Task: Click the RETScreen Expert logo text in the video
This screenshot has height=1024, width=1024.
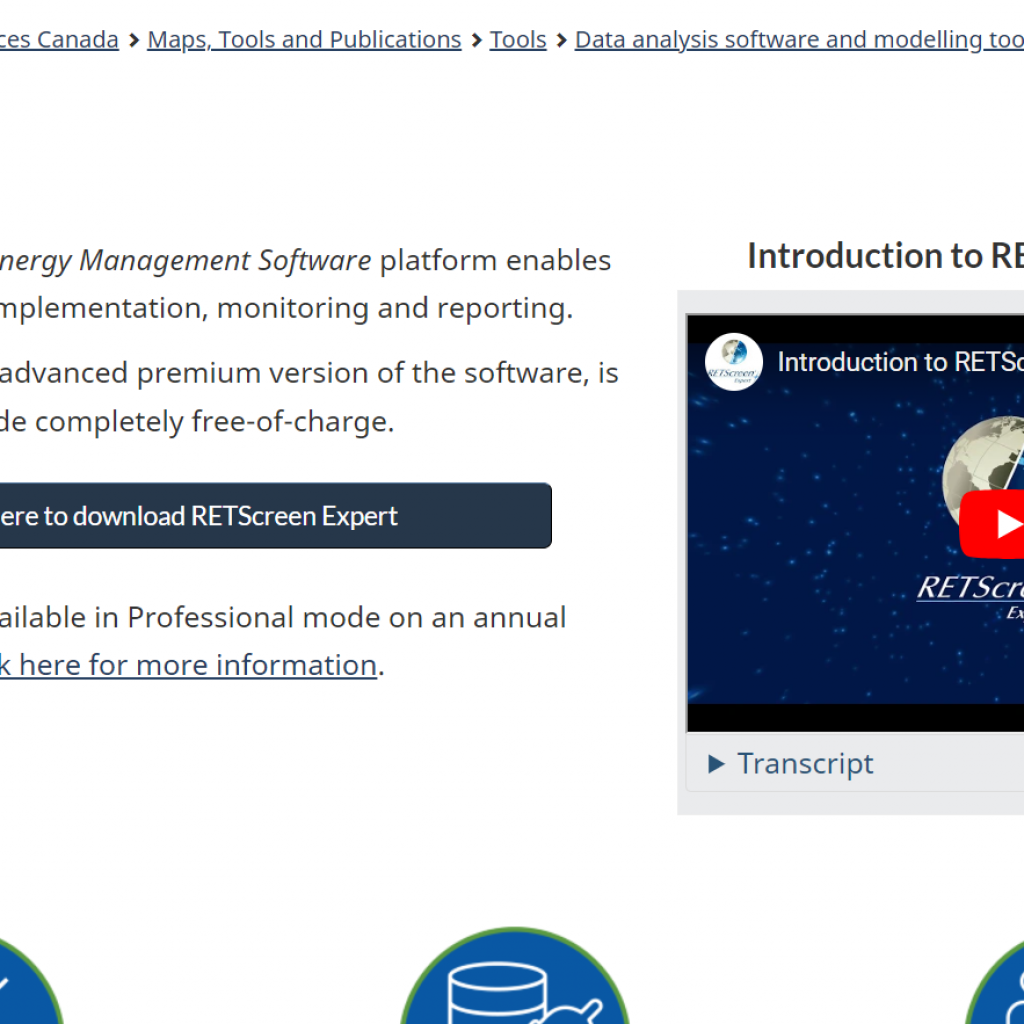Action: (970, 588)
